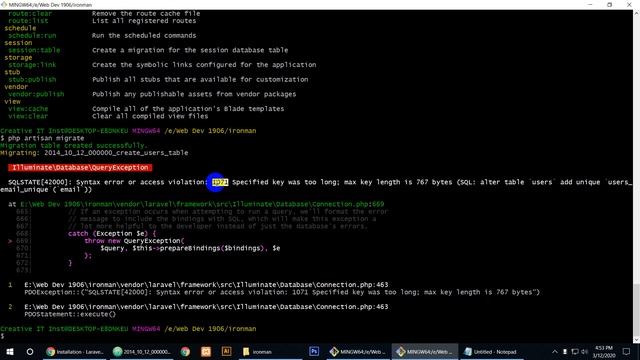Image resolution: width=640 pixels, height=360 pixels.
Task: Minimize the MINGW64 terminal window
Action: click(x=590, y=4)
